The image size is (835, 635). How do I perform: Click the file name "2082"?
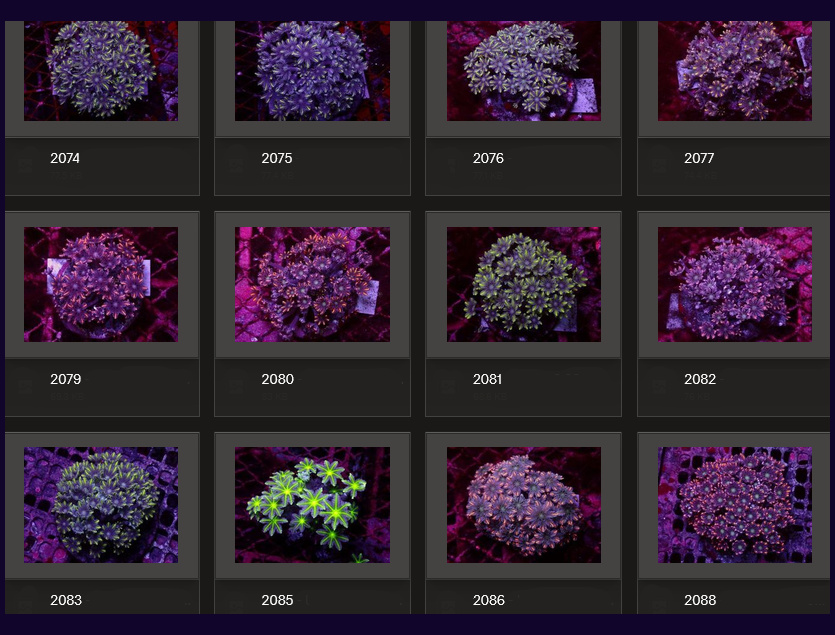pos(700,379)
